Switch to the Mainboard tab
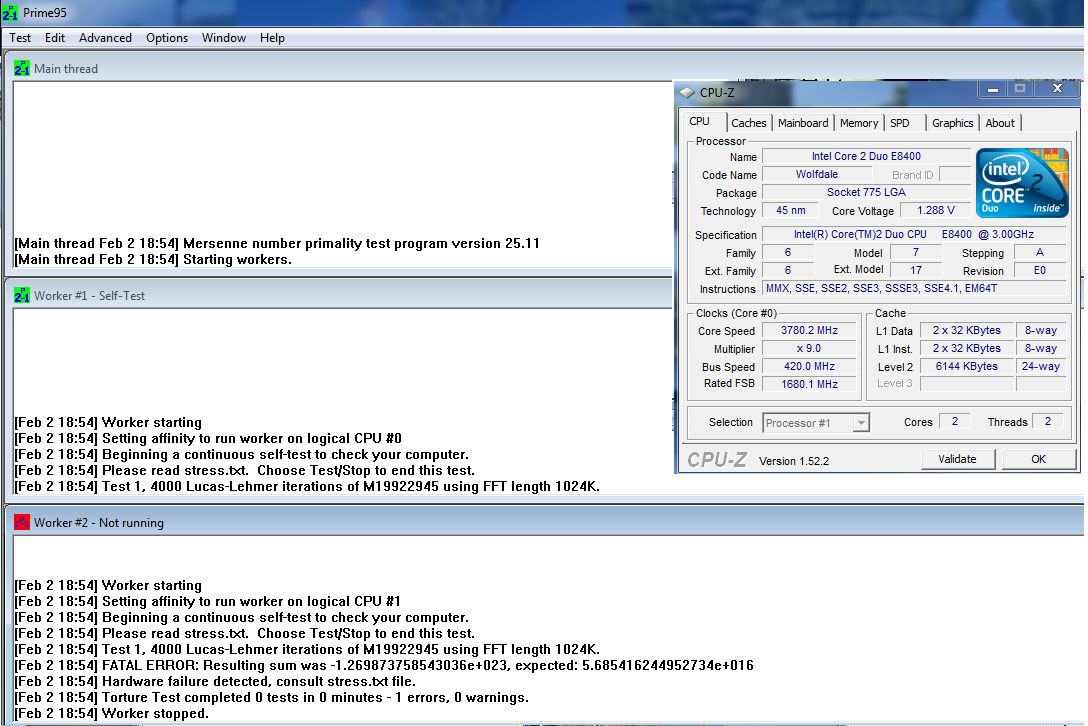Viewport: 1088px width, 726px height. pyautogui.click(x=803, y=123)
